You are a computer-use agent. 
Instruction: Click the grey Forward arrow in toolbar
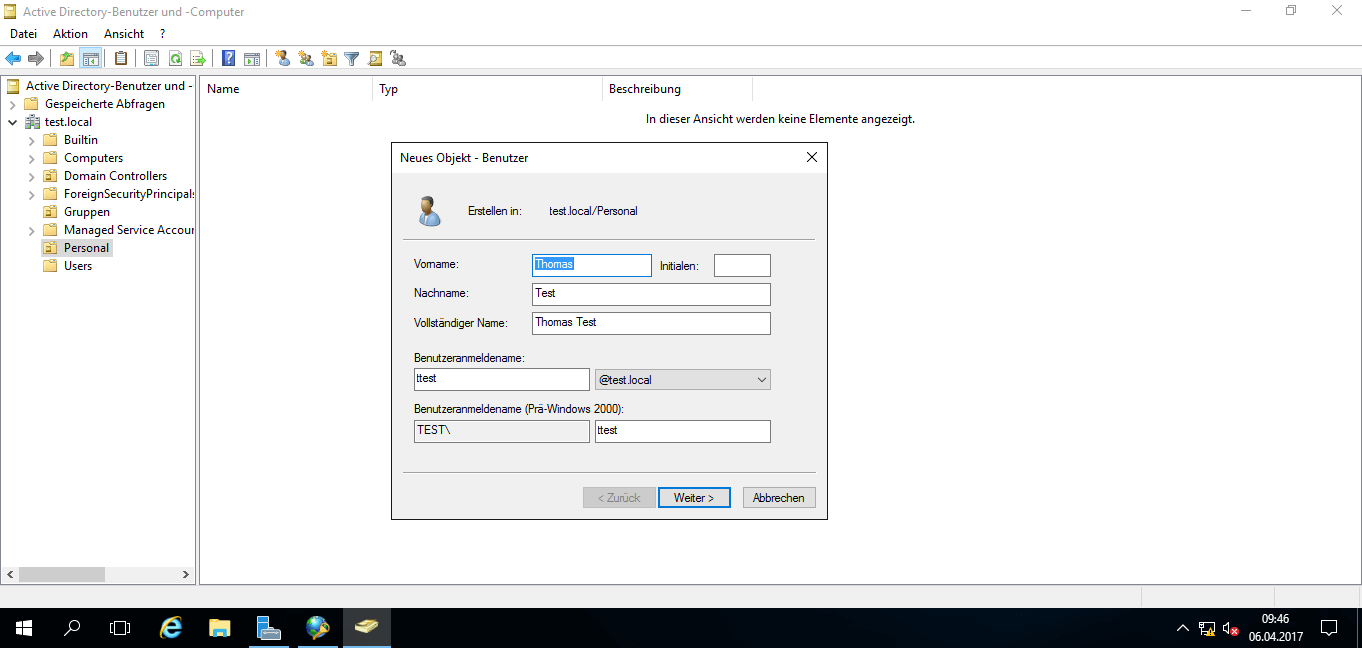pos(36,59)
